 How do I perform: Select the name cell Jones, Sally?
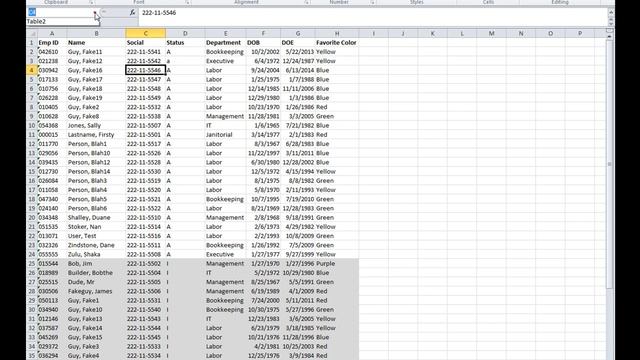96,125
